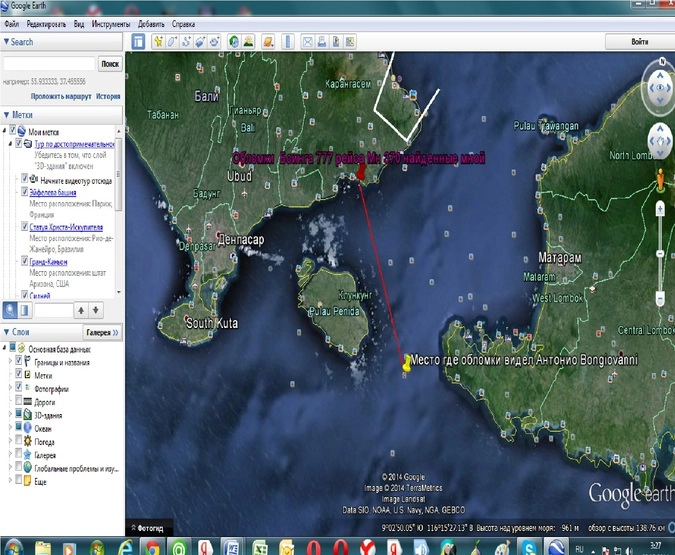Enable the Дороги layer checkbox

click(19, 401)
